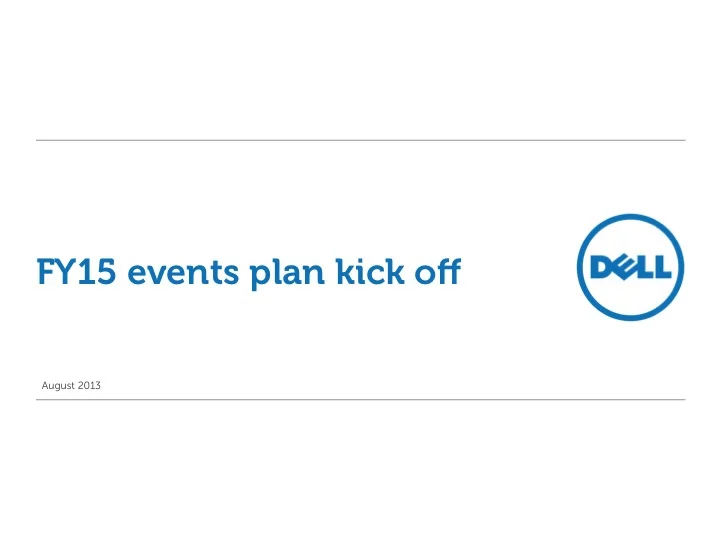720x539 pixels.
Task: Click the letter F starting the title
Action: [45, 271]
